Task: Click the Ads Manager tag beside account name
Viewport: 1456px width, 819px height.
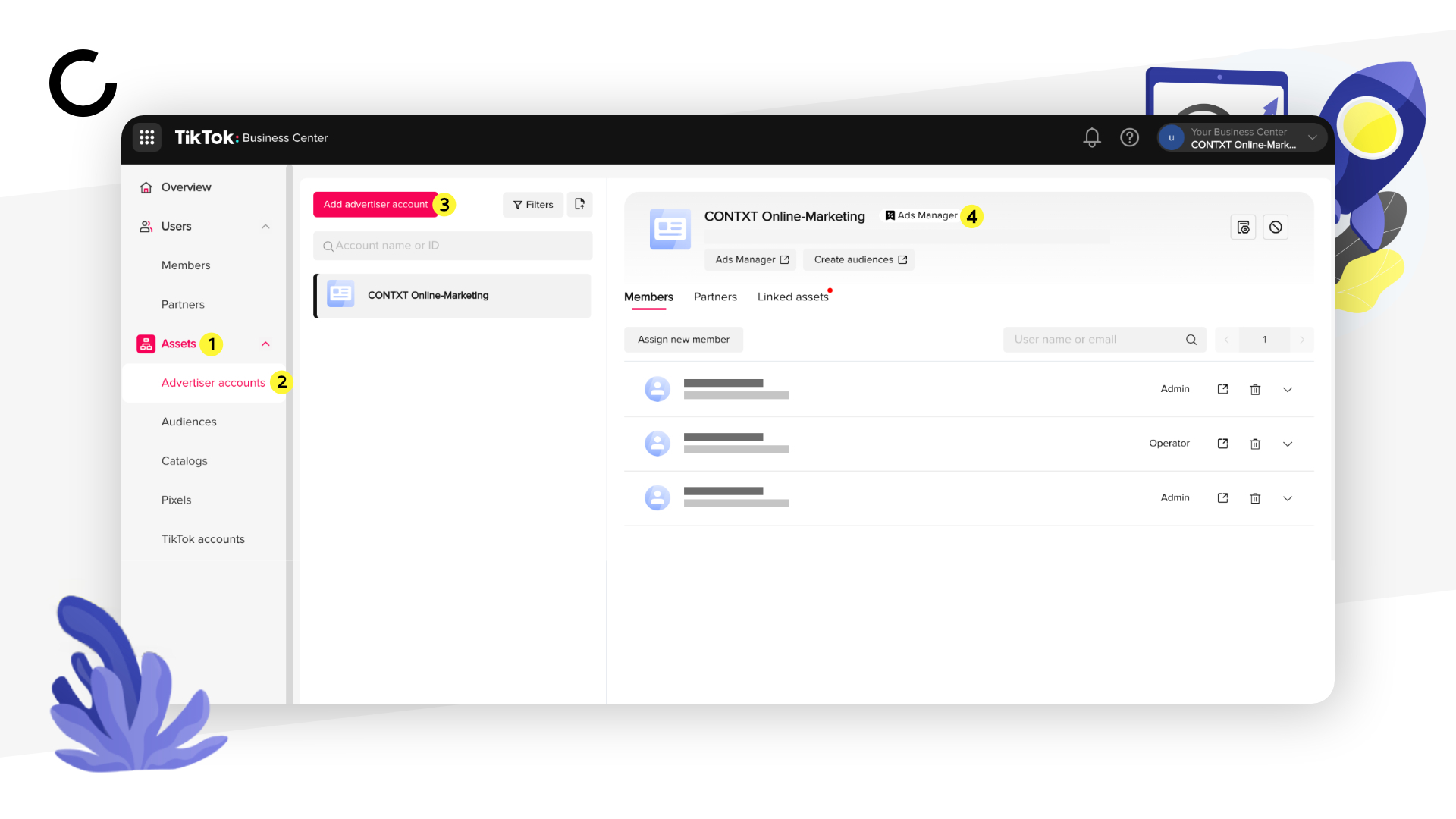Action: [921, 216]
